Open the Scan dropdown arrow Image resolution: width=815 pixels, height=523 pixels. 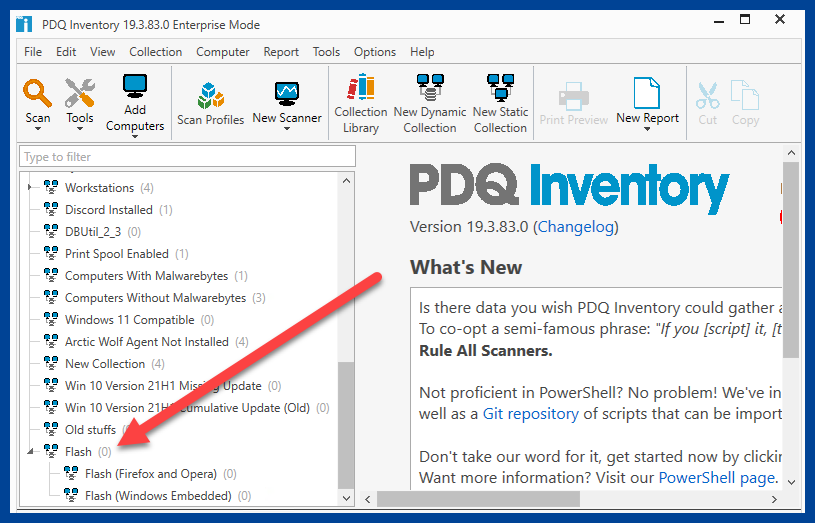coord(37,128)
